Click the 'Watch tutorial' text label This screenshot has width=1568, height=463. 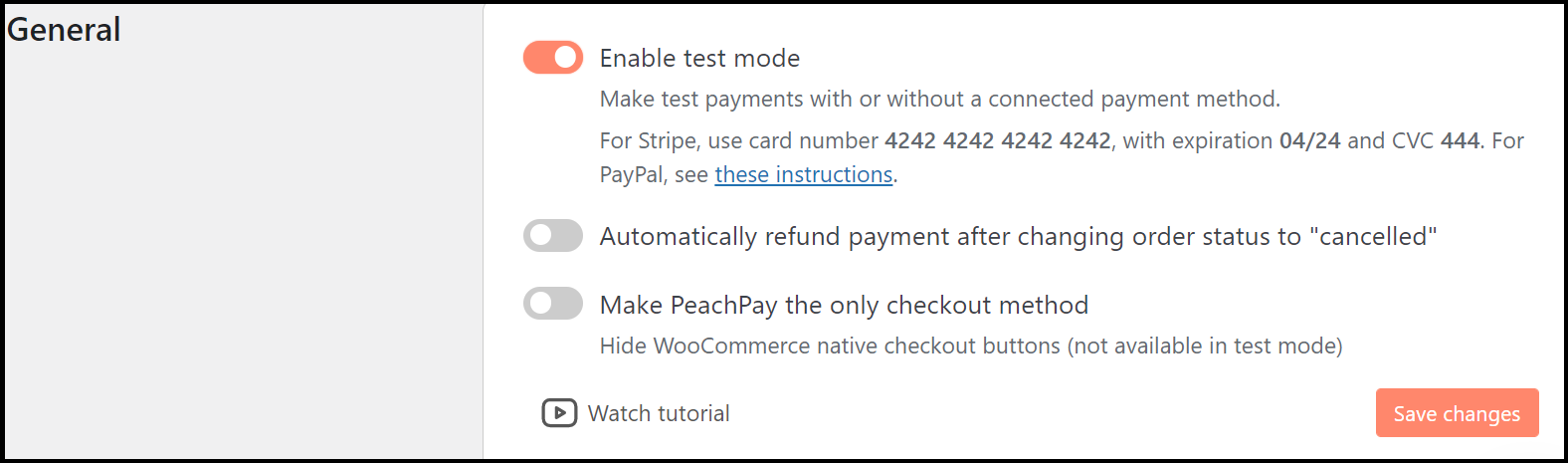pos(659,413)
